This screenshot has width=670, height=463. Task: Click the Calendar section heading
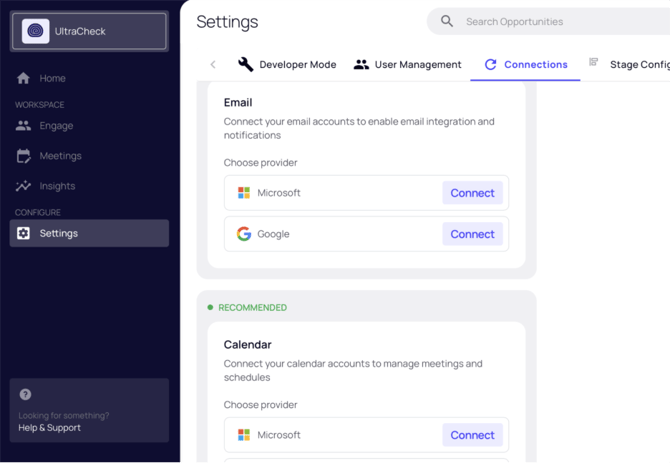(x=247, y=345)
